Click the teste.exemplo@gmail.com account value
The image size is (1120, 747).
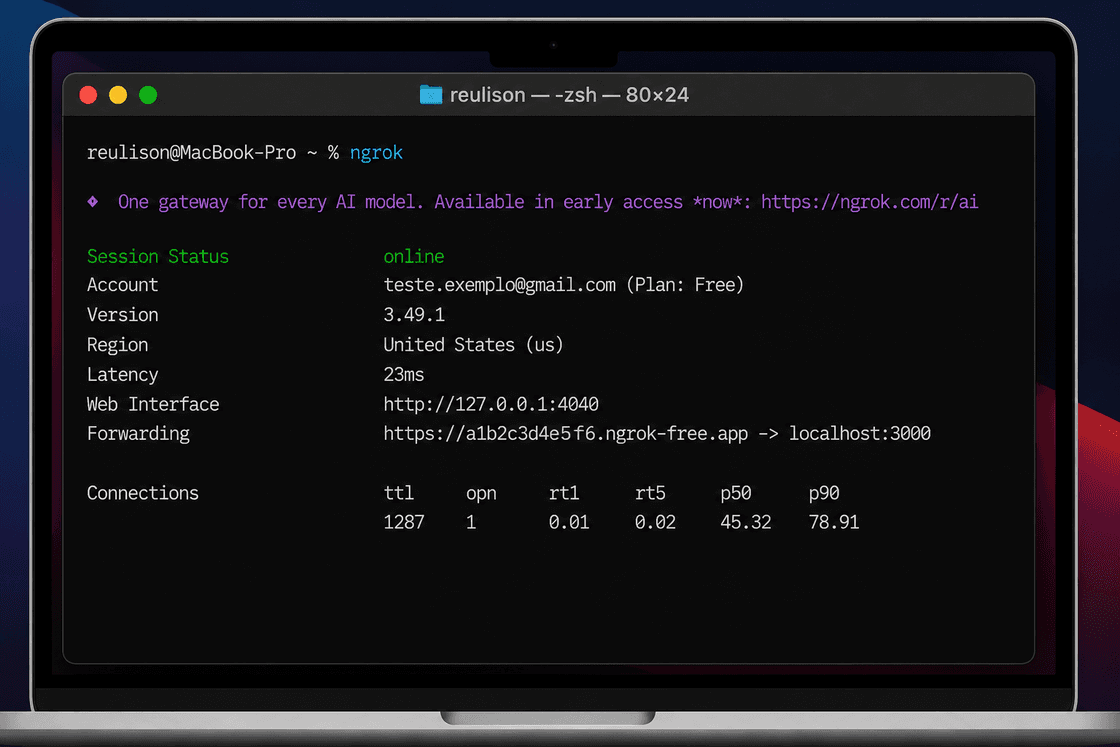(x=499, y=285)
